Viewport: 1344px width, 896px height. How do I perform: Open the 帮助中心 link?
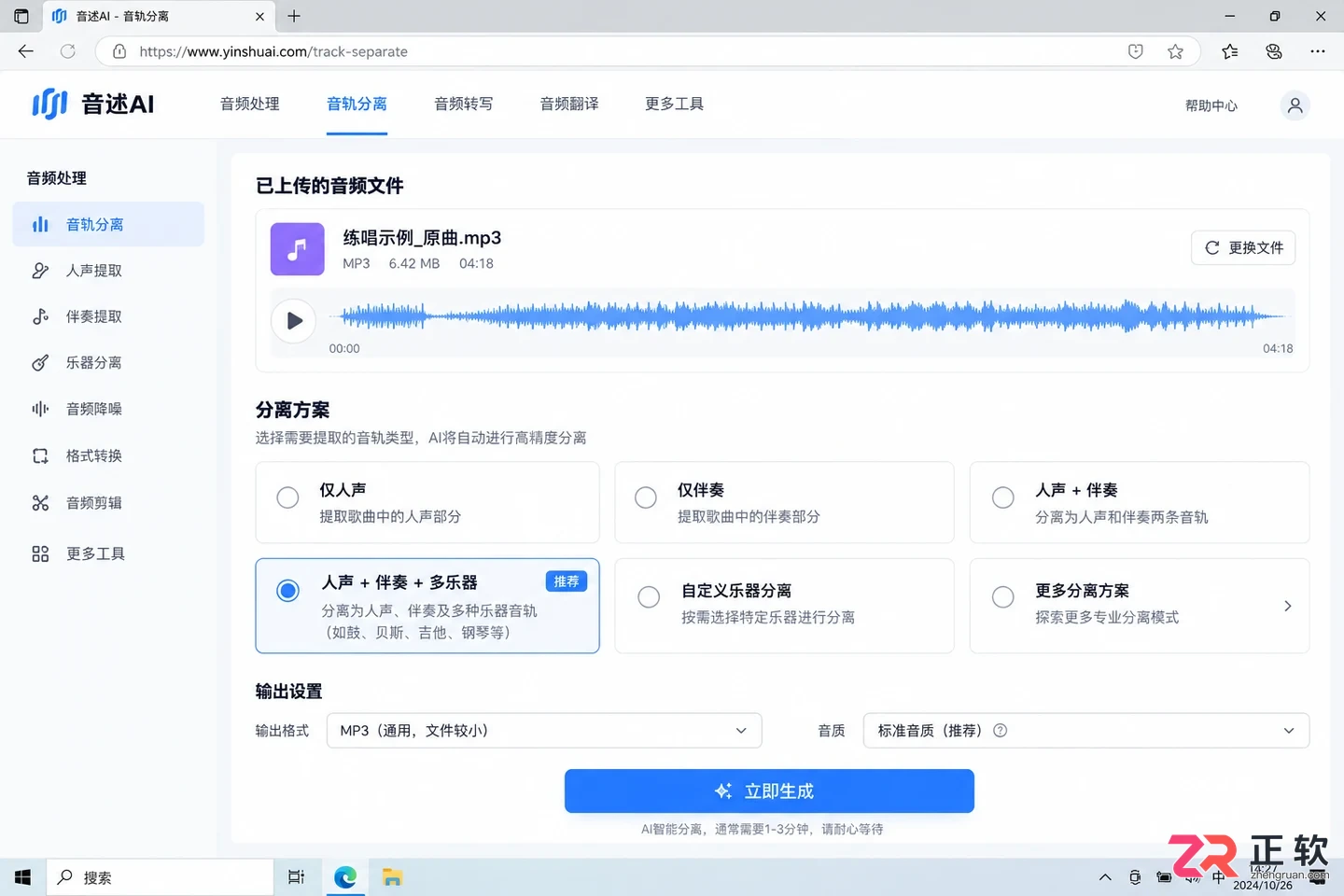click(1211, 105)
